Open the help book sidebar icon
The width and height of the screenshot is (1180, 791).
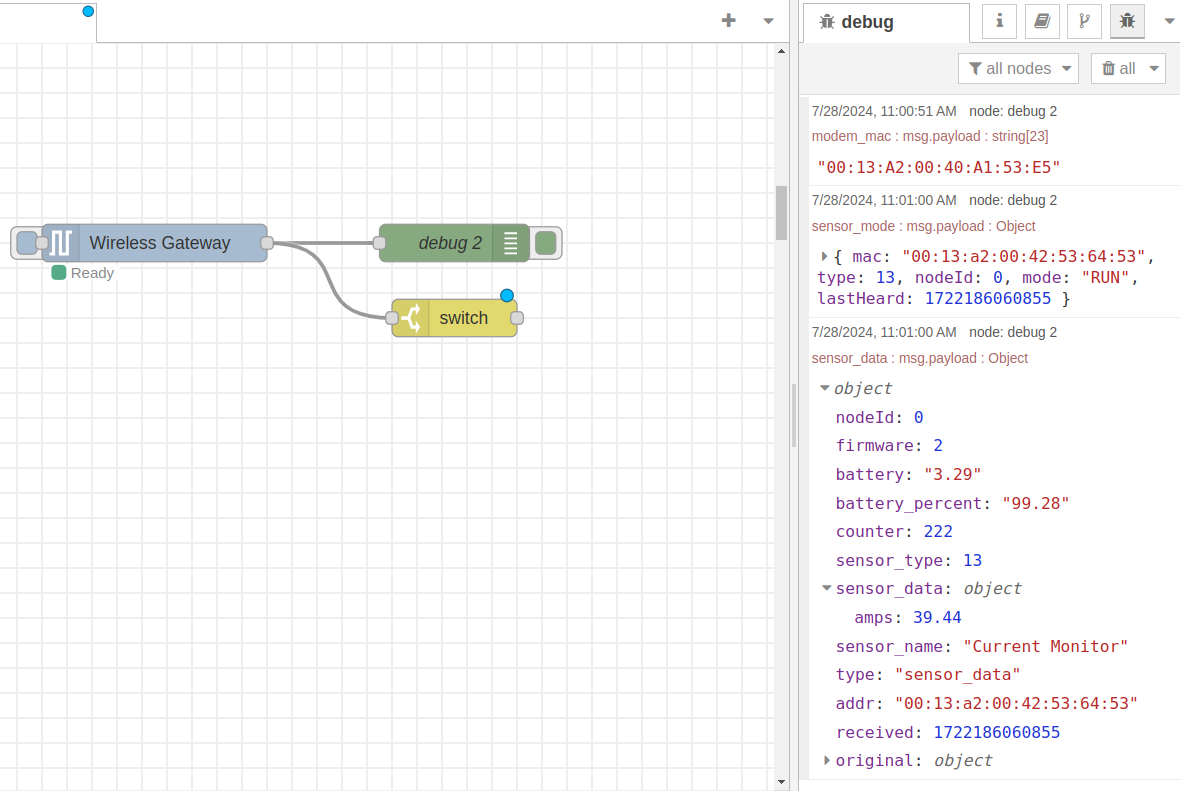click(1042, 21)
